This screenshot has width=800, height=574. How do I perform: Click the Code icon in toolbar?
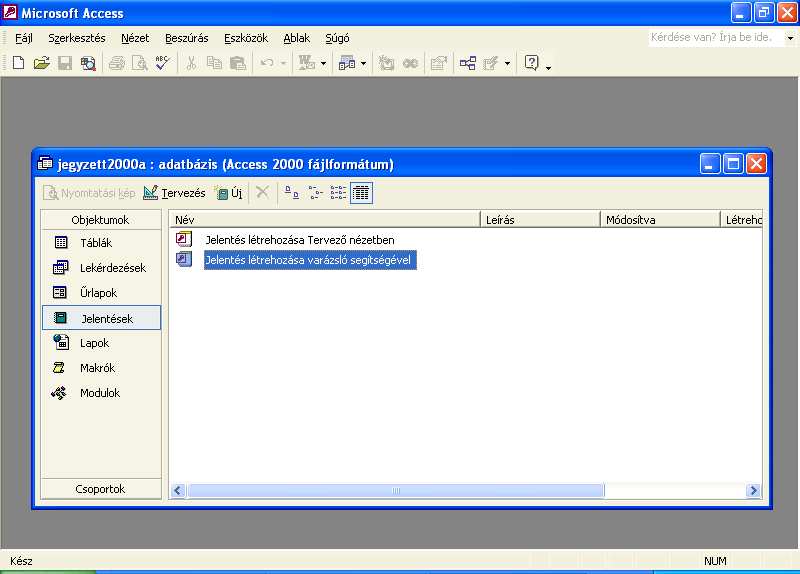coord(386,63)
